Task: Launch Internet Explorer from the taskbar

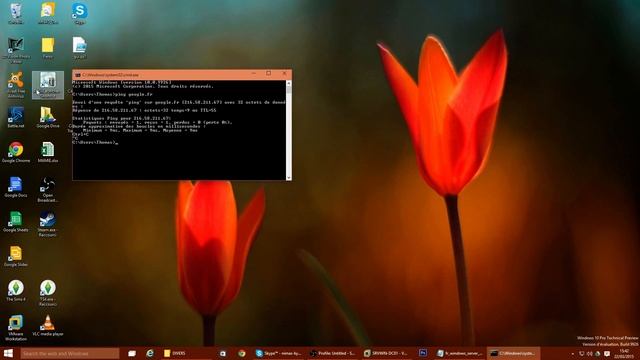Action: [x=150, y=353]
